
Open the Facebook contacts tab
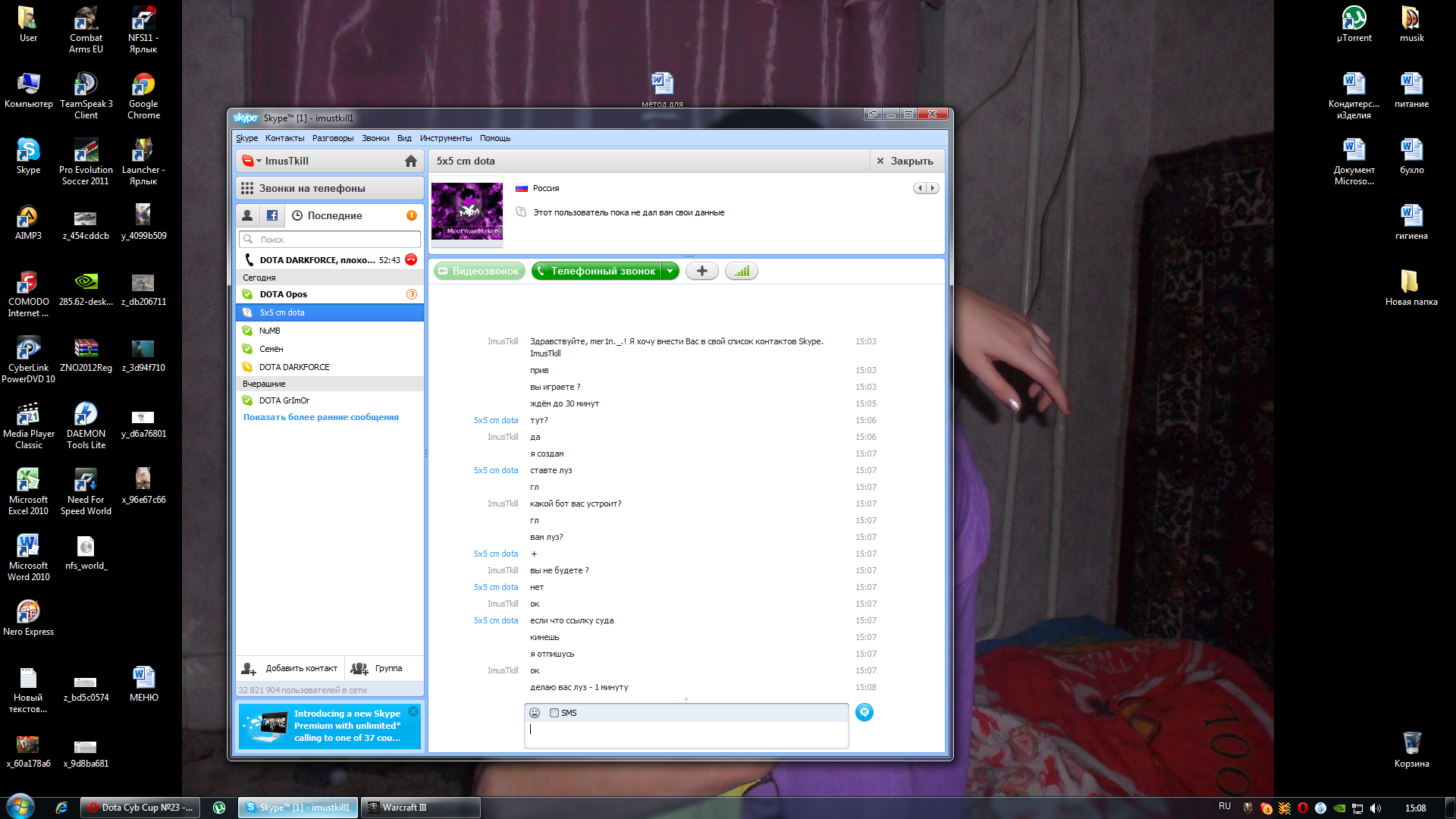click(272, 215)
